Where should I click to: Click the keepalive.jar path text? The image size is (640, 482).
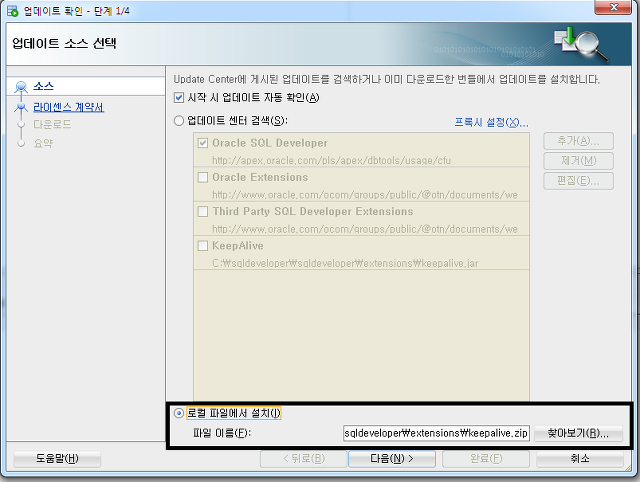(x=345, y=263)
